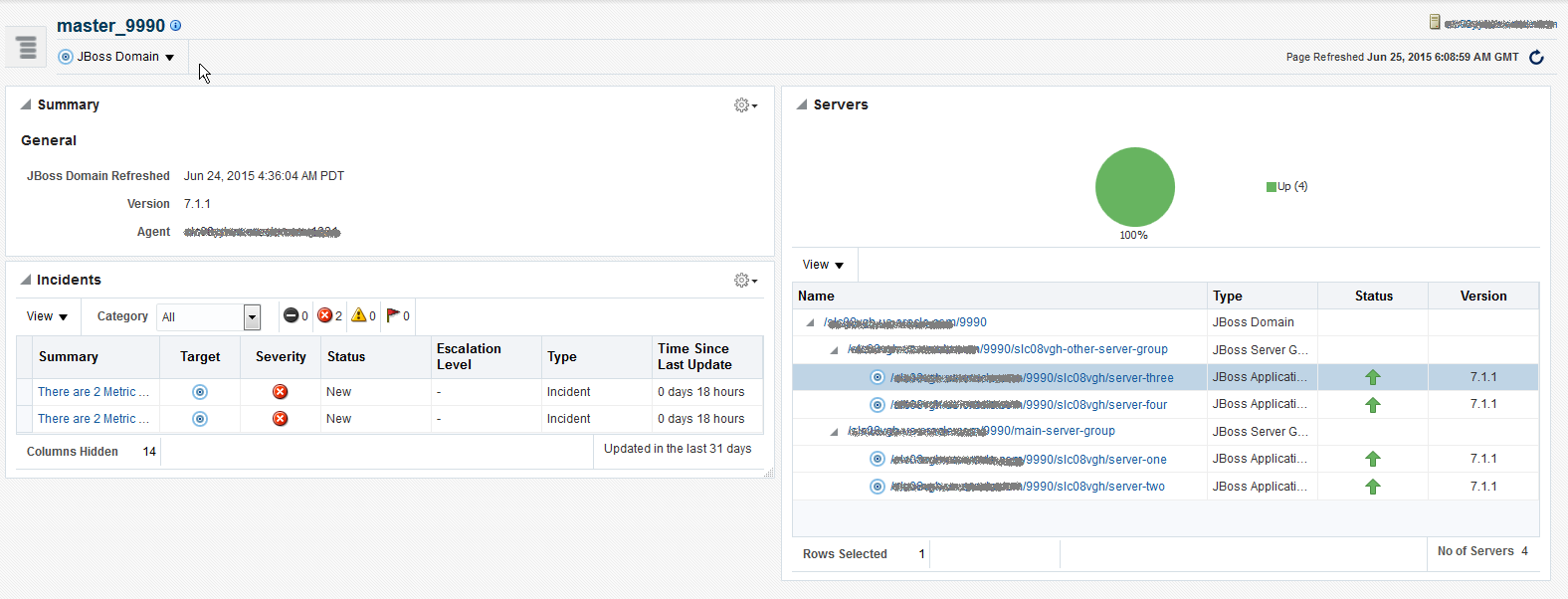This screenshot has width=1568, height=599.
Task: Click the up status arrow for server-three
Action: click(1373, 377)
